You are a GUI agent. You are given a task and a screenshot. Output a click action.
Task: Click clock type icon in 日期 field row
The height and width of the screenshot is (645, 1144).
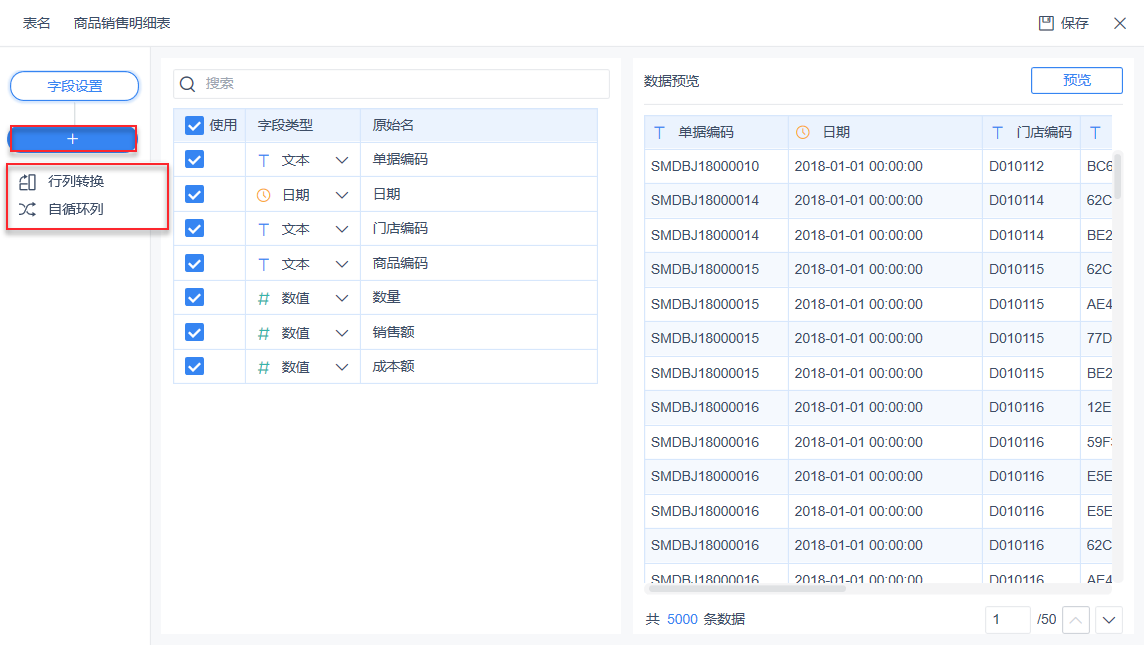tap(263, 196)
